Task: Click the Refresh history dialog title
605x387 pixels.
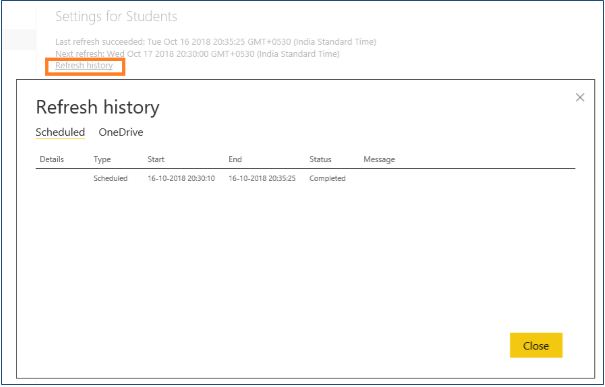Action: (97, 107)
